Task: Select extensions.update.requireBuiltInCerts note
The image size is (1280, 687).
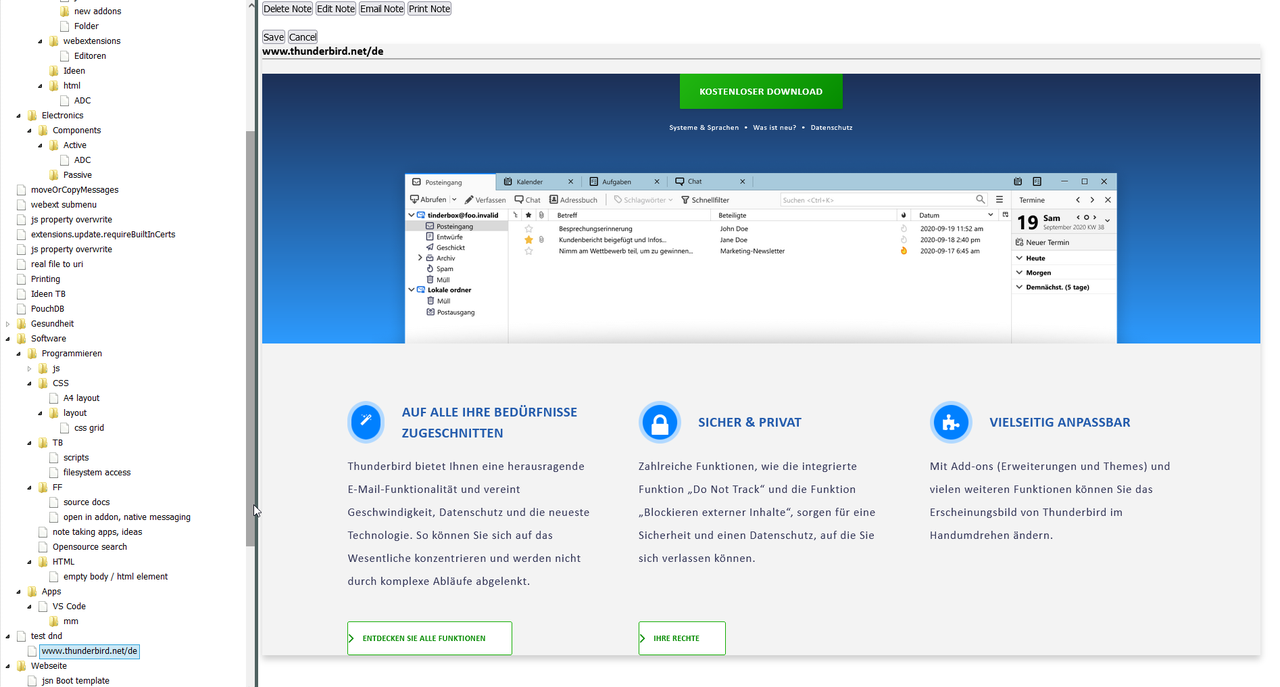Action: (103, 235)
